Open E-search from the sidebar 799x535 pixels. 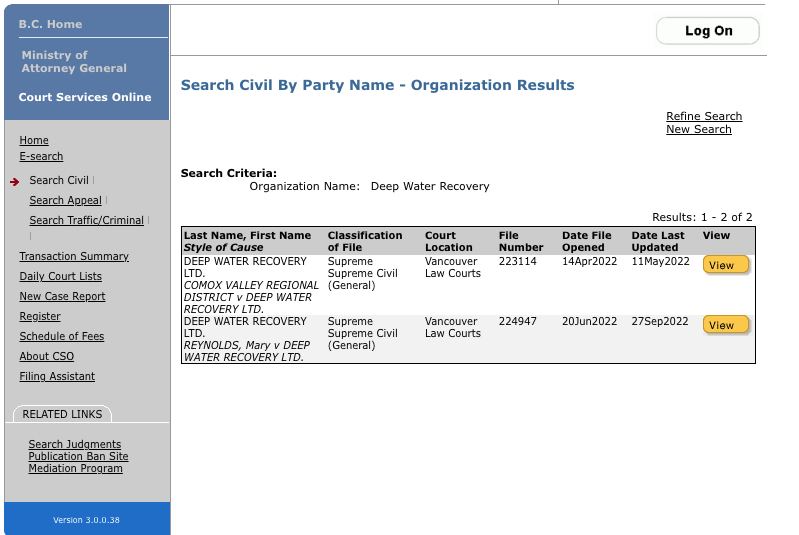(41, 156)
